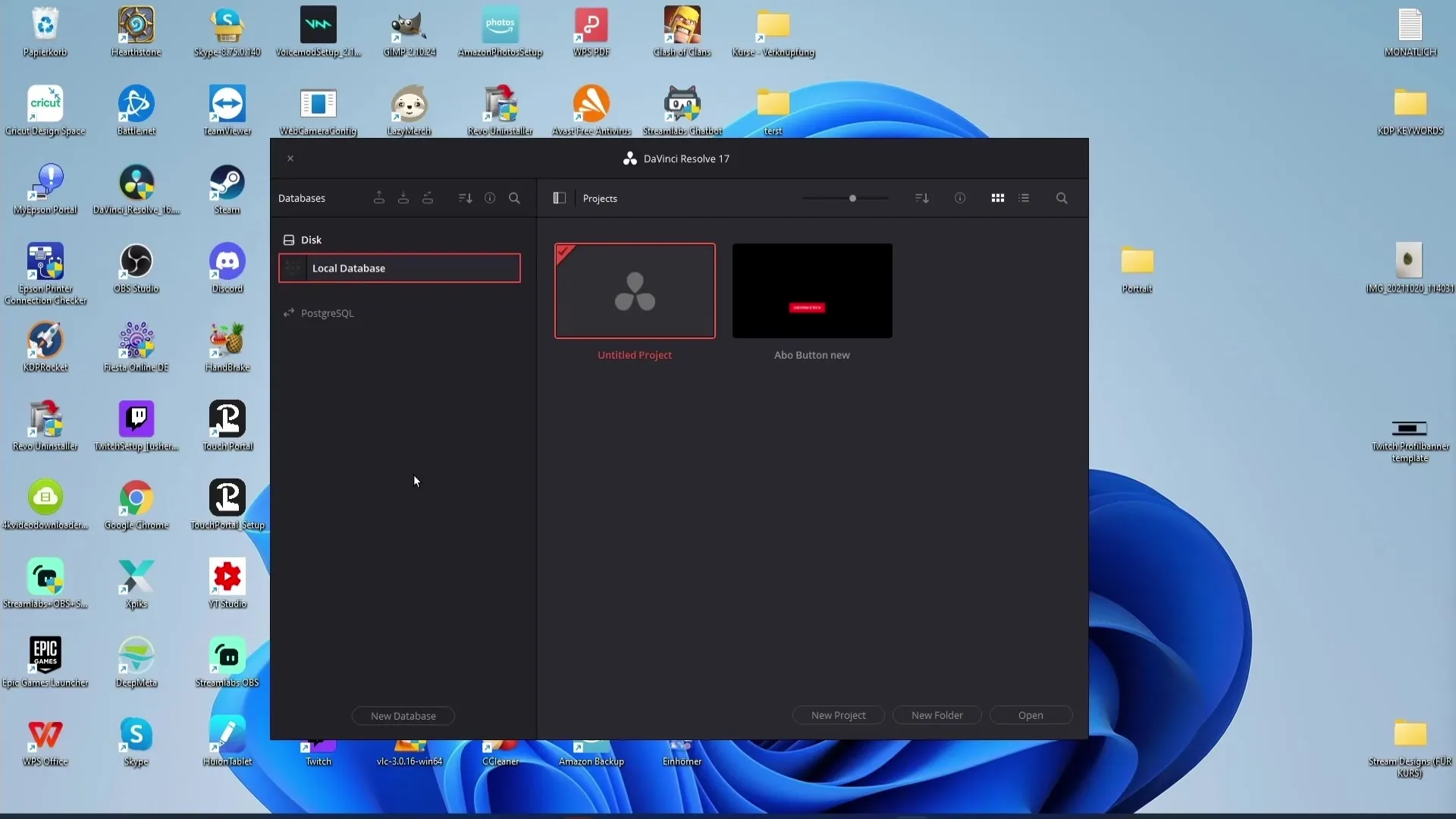Click sort direction icon in Databases toolbar
1456x819 pixels.
click(x=465, y=198)
